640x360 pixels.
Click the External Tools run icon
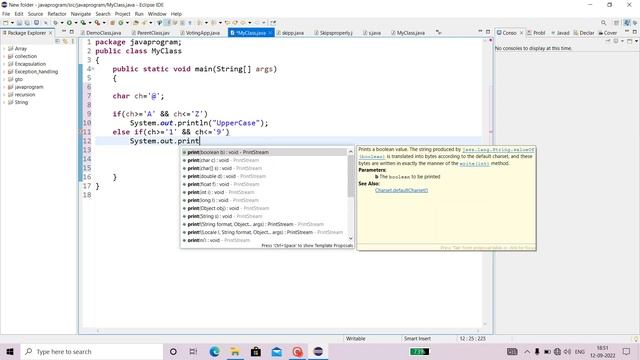pyautogui.click(x=97, y=23)
